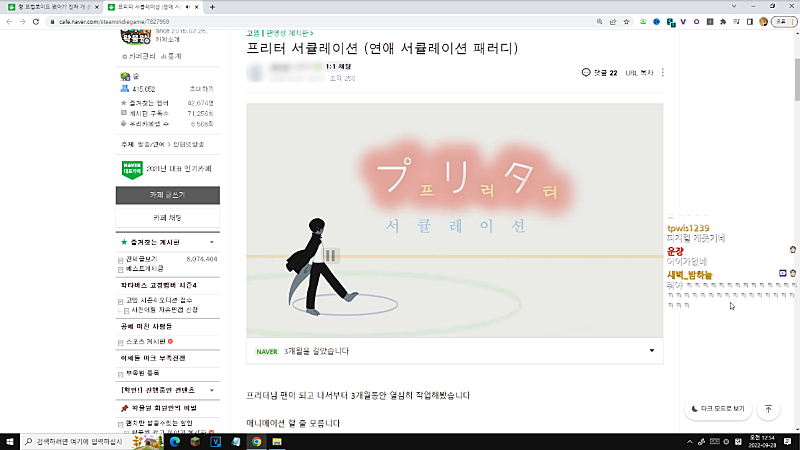The width and height of the screenshot is (800, 450).
Task: Click the purple V extension icon
Action: [683, 22]
